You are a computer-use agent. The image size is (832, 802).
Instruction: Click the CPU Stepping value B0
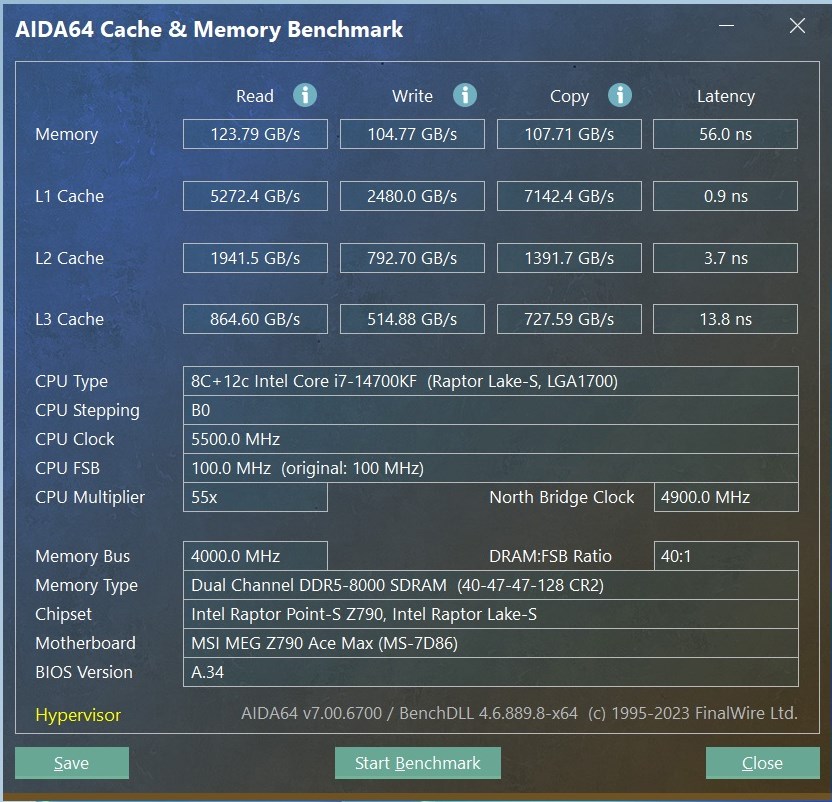coord(491,410)
